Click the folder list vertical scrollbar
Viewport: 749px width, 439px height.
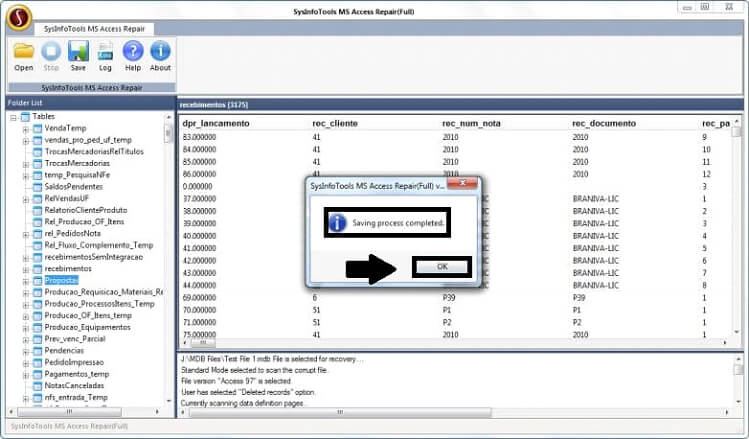[169, 200]
